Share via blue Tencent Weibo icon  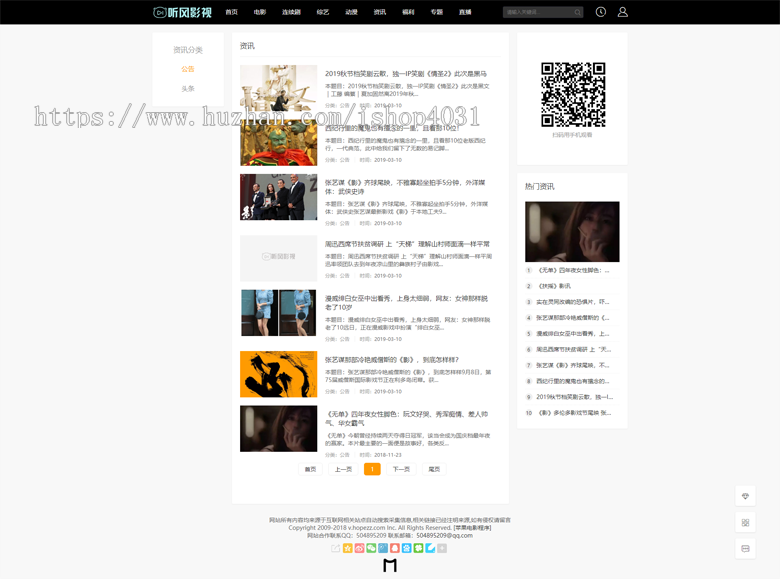(383, 548)
